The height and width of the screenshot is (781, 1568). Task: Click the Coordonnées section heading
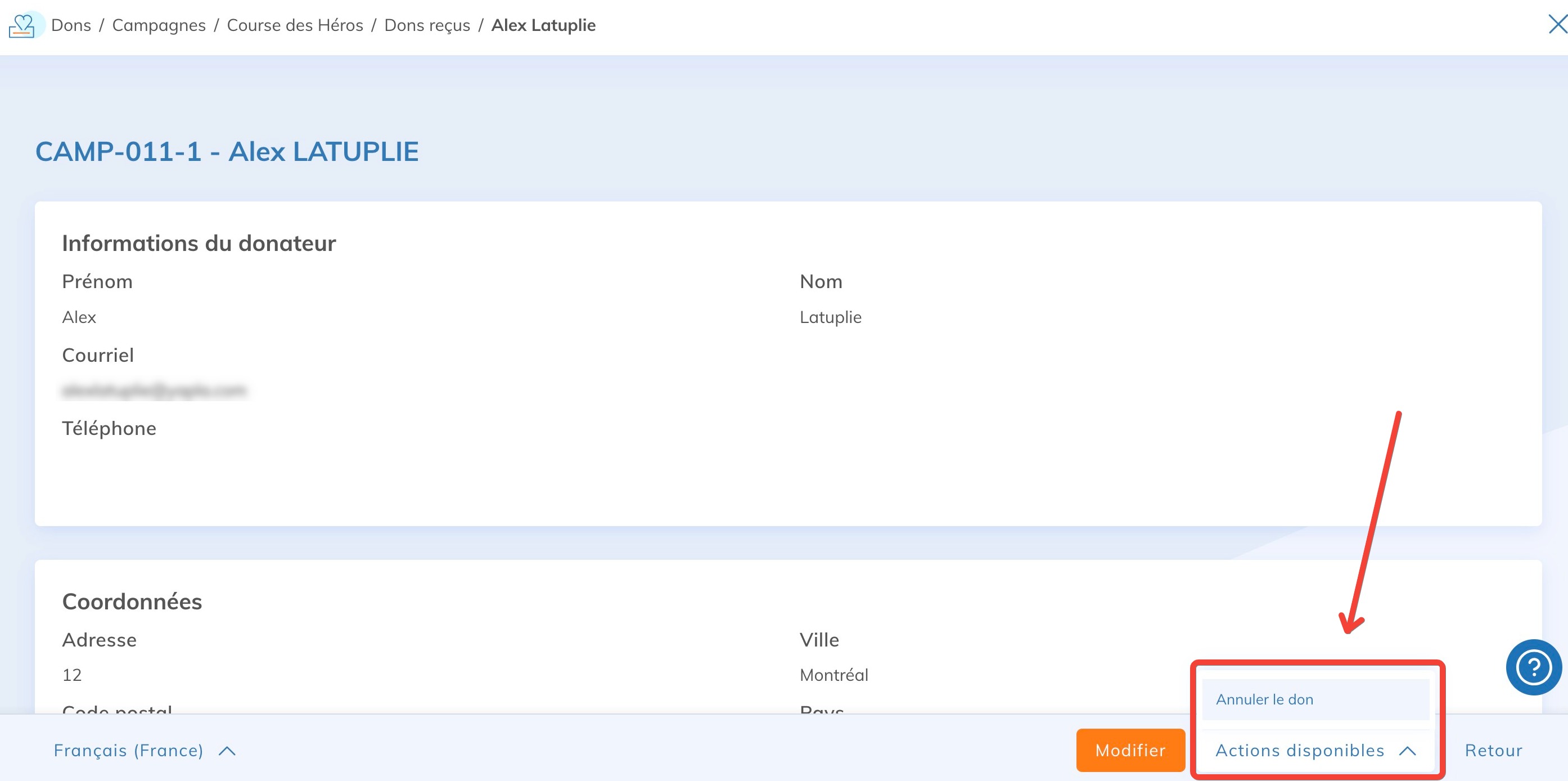[x=132, y=602]
